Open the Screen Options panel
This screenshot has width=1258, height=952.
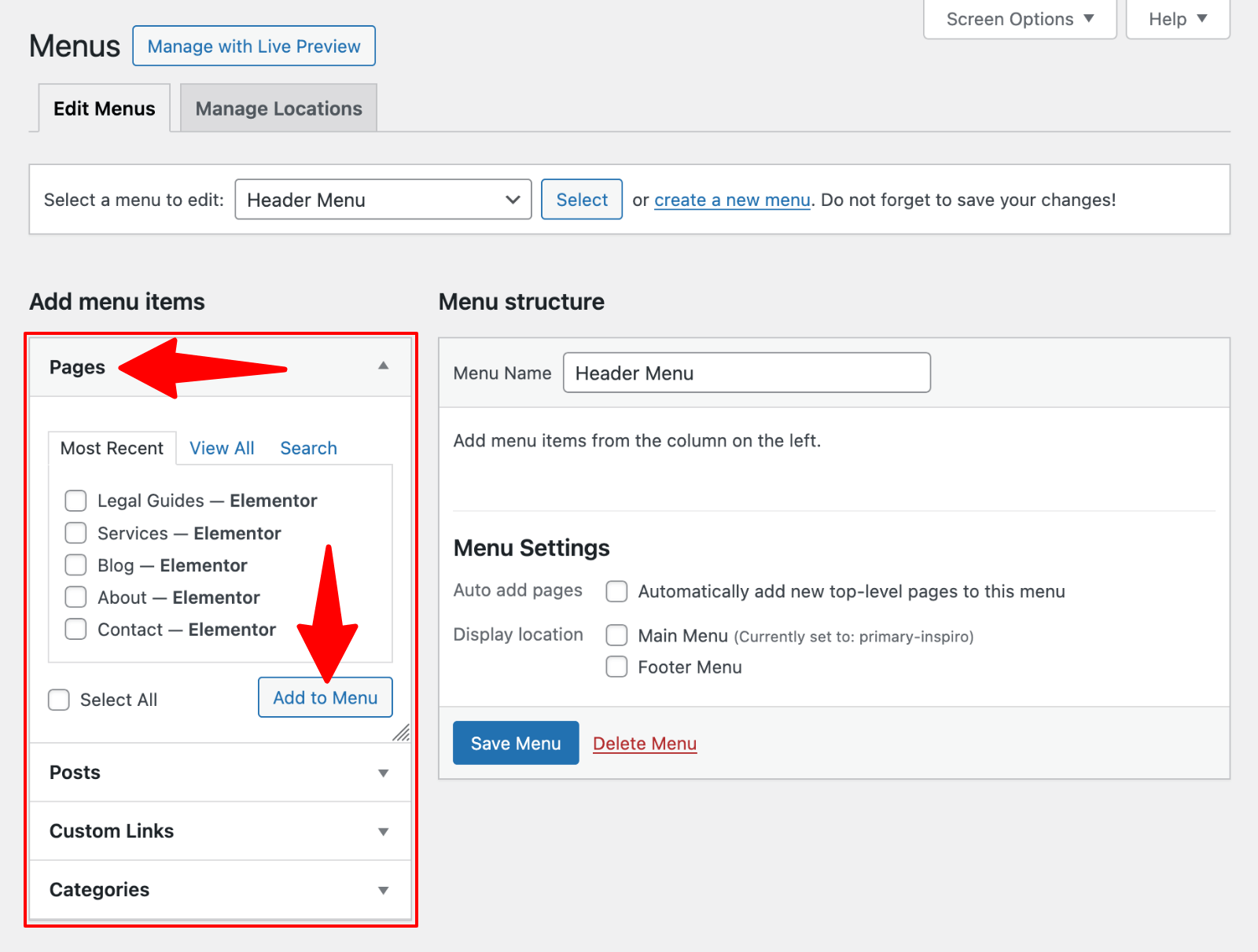(1019, 19)
